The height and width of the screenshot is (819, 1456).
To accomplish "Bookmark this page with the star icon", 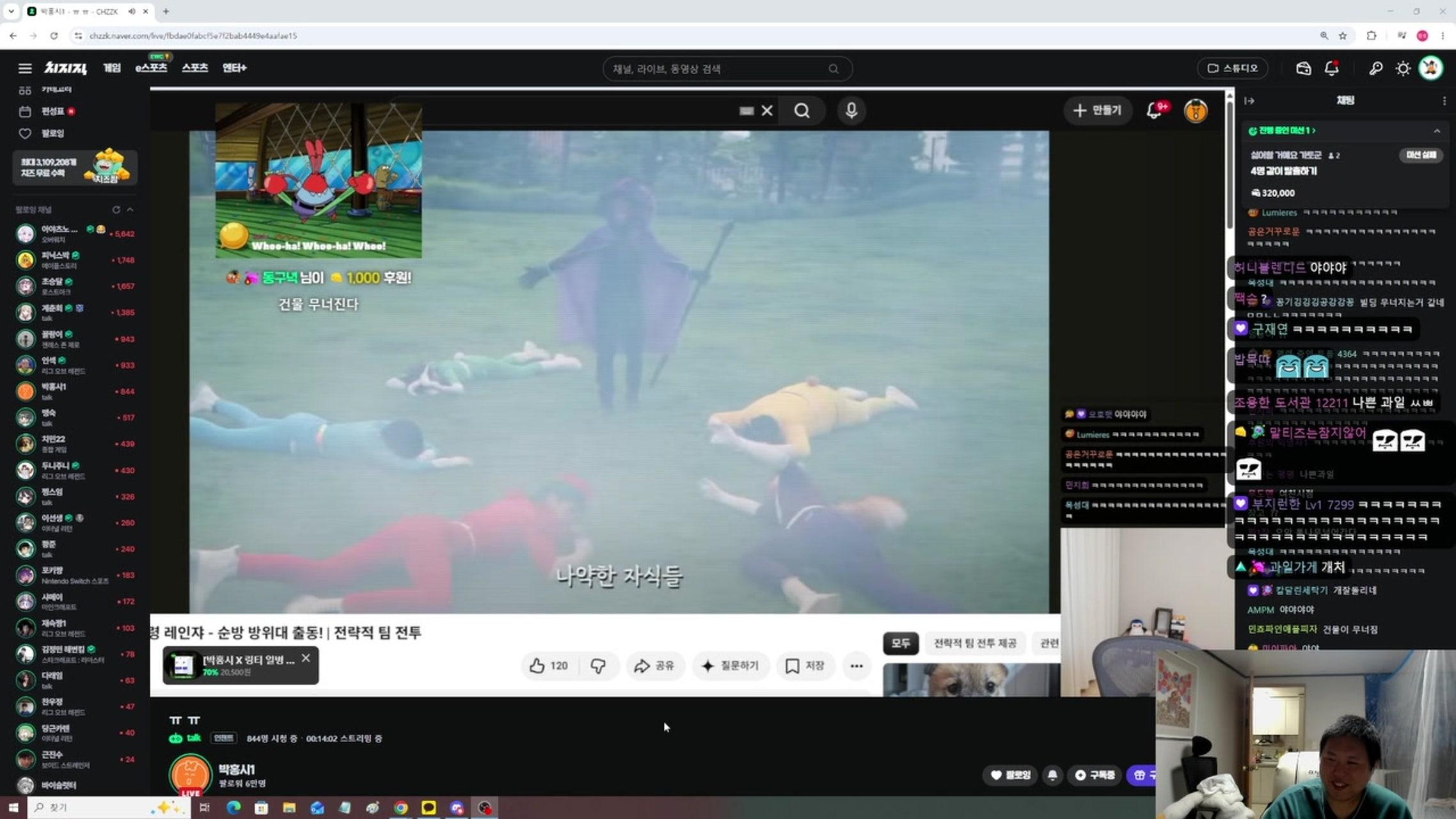I will pyautogui.click(x=1343, y=36).
